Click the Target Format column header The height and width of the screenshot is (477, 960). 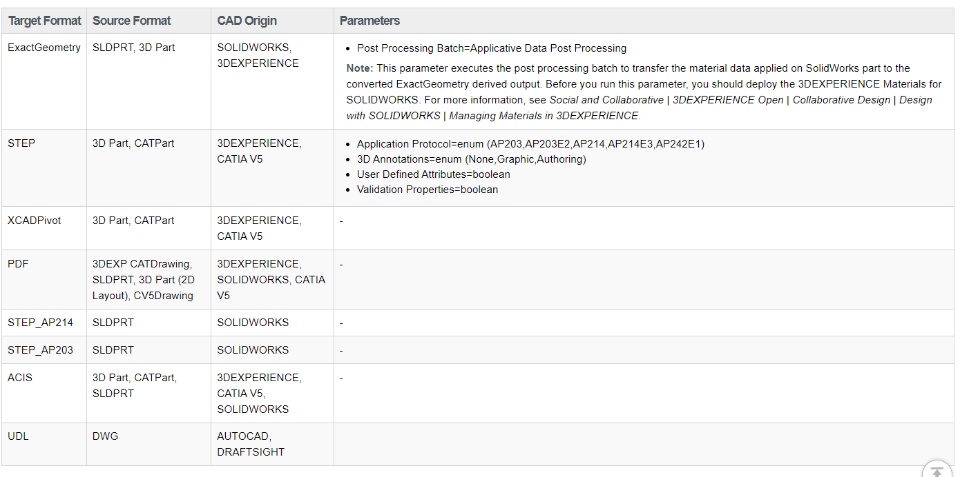pyautogui.click(x=45, y=21)
